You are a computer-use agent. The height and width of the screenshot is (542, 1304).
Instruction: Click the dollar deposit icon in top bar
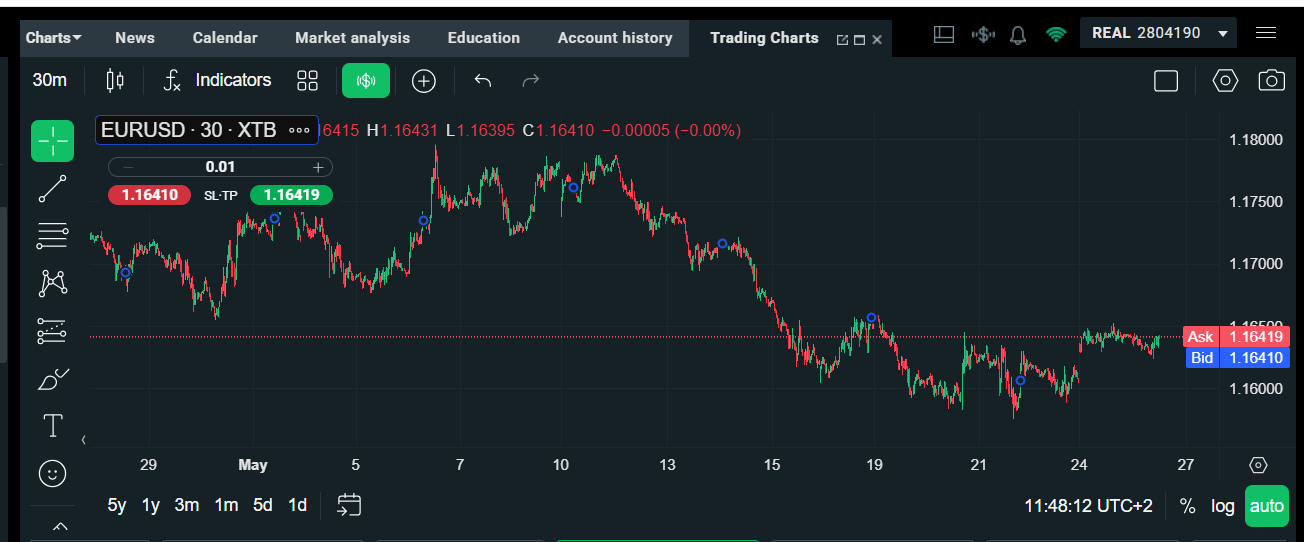click(983, 34)
